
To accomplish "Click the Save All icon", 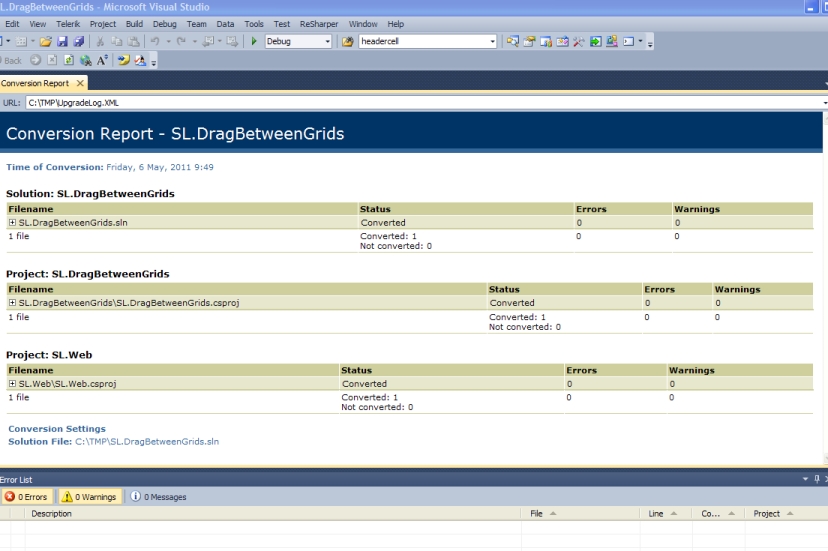I will pyautogui.click(x=79, y=41).
